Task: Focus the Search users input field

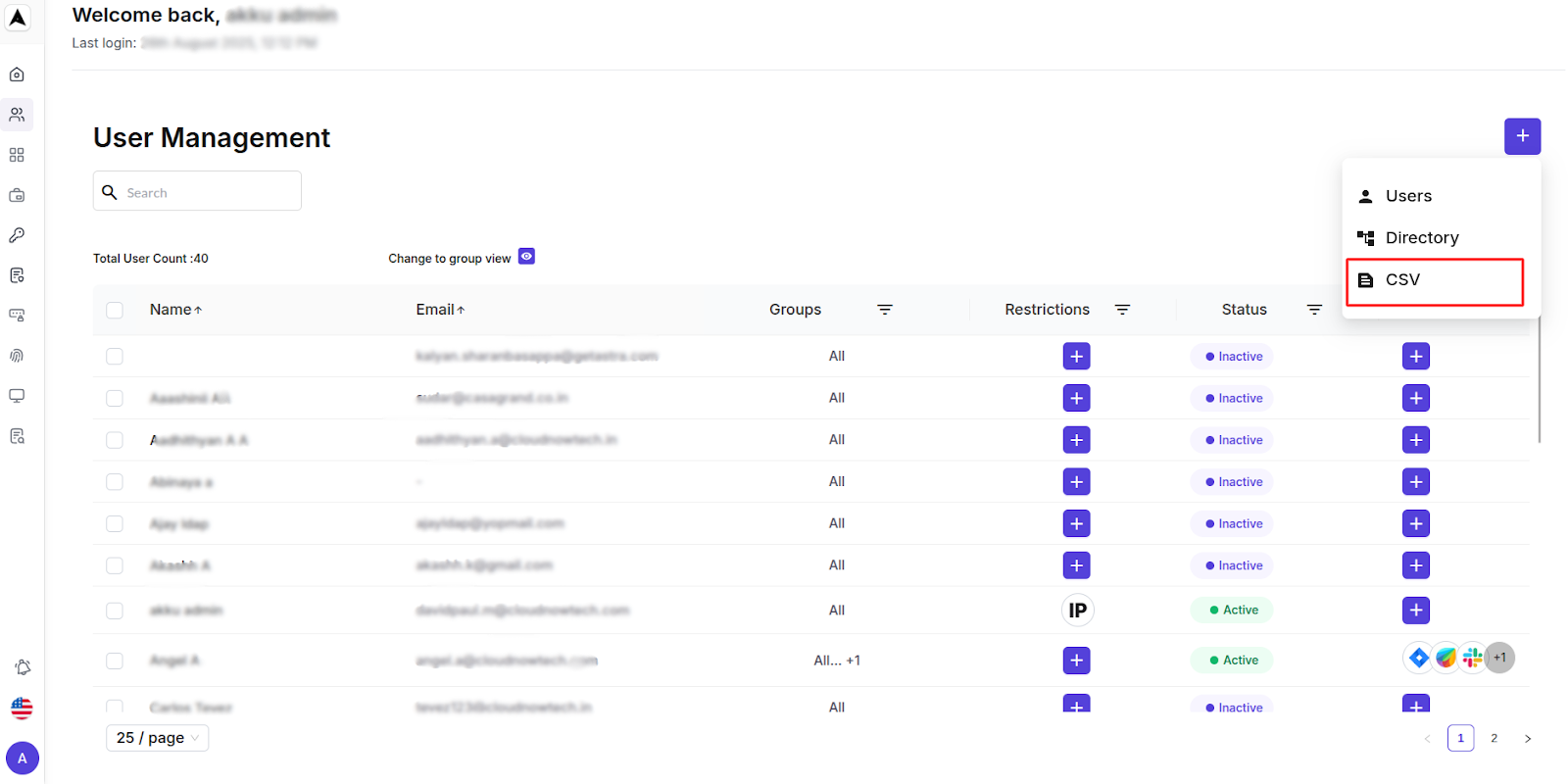Action: [197, 191]
